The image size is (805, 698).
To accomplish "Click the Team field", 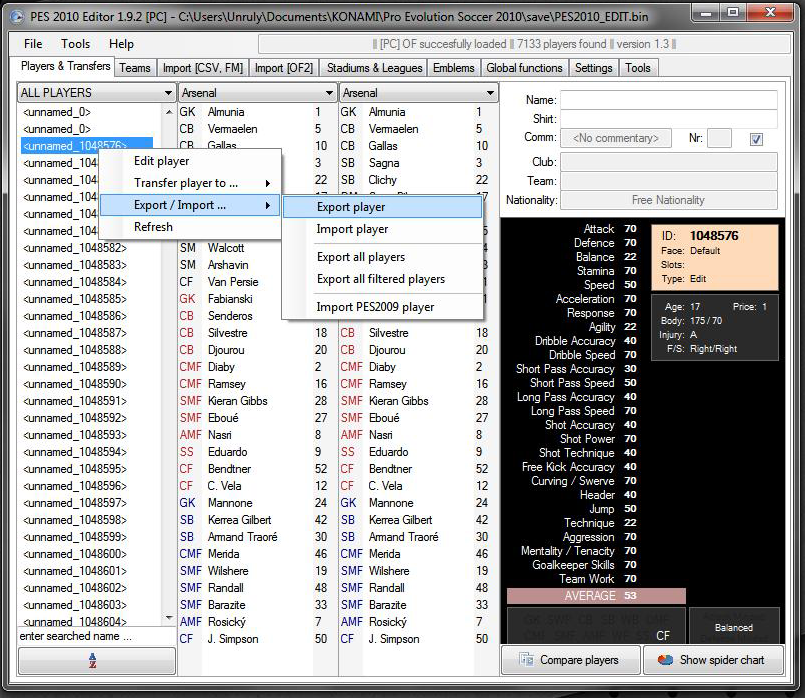I will click(x=668, y=181).
